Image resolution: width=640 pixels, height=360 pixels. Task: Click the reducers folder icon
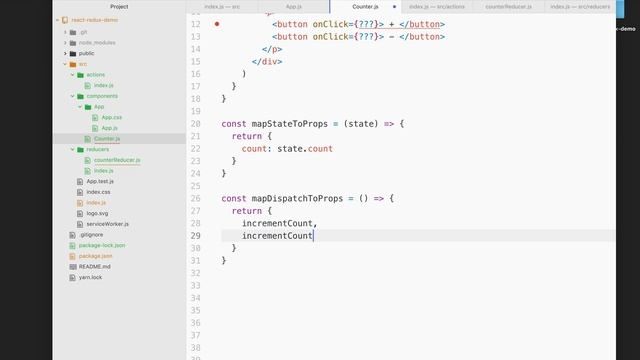point(80,149)
